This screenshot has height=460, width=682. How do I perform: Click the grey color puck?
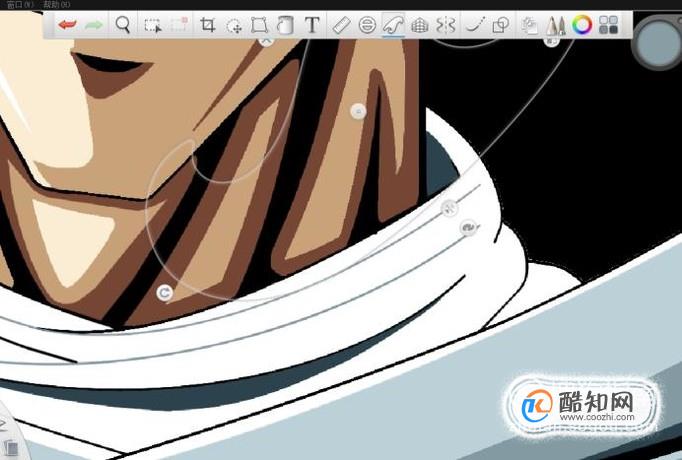(657, 43)
